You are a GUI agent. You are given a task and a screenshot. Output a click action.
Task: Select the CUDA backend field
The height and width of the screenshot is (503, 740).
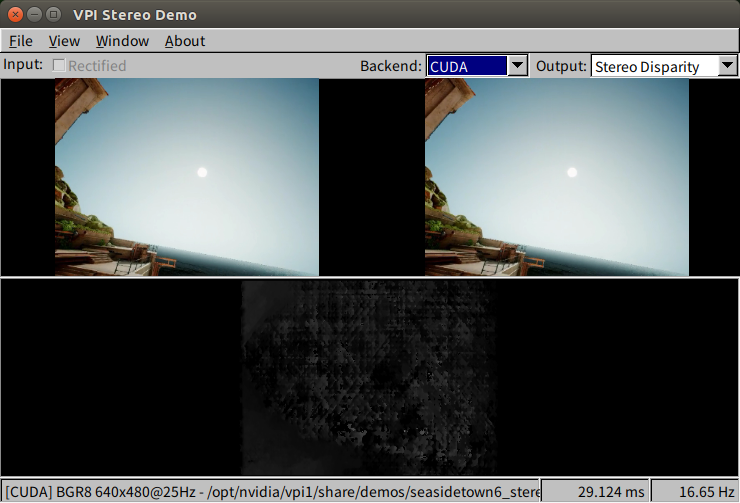tap(467, 66)
